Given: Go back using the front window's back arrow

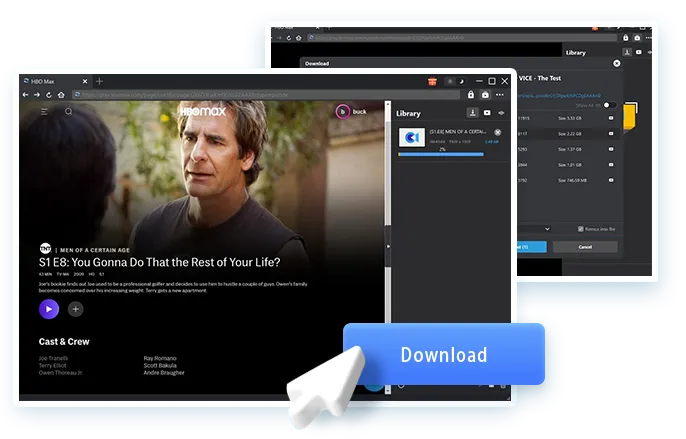Looking at the screenshot, I should pos(25,95).
